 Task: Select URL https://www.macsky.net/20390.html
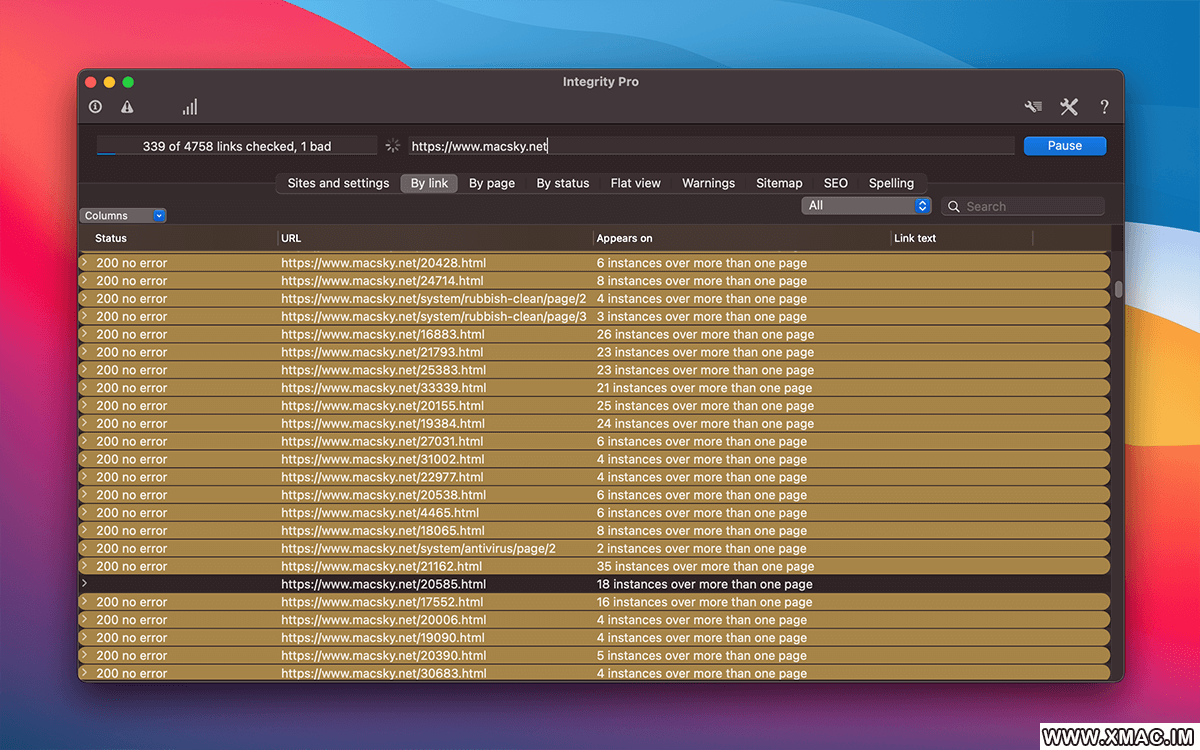383,656
